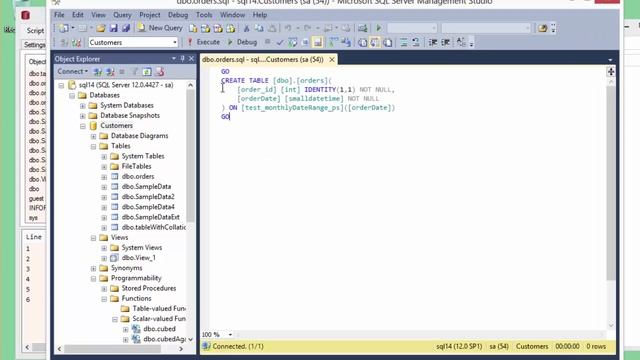Image resolution: width=640 pixels, height=360 pixels.
Task: Click the Copy icon in toolbar
Action: pos(259,28)
